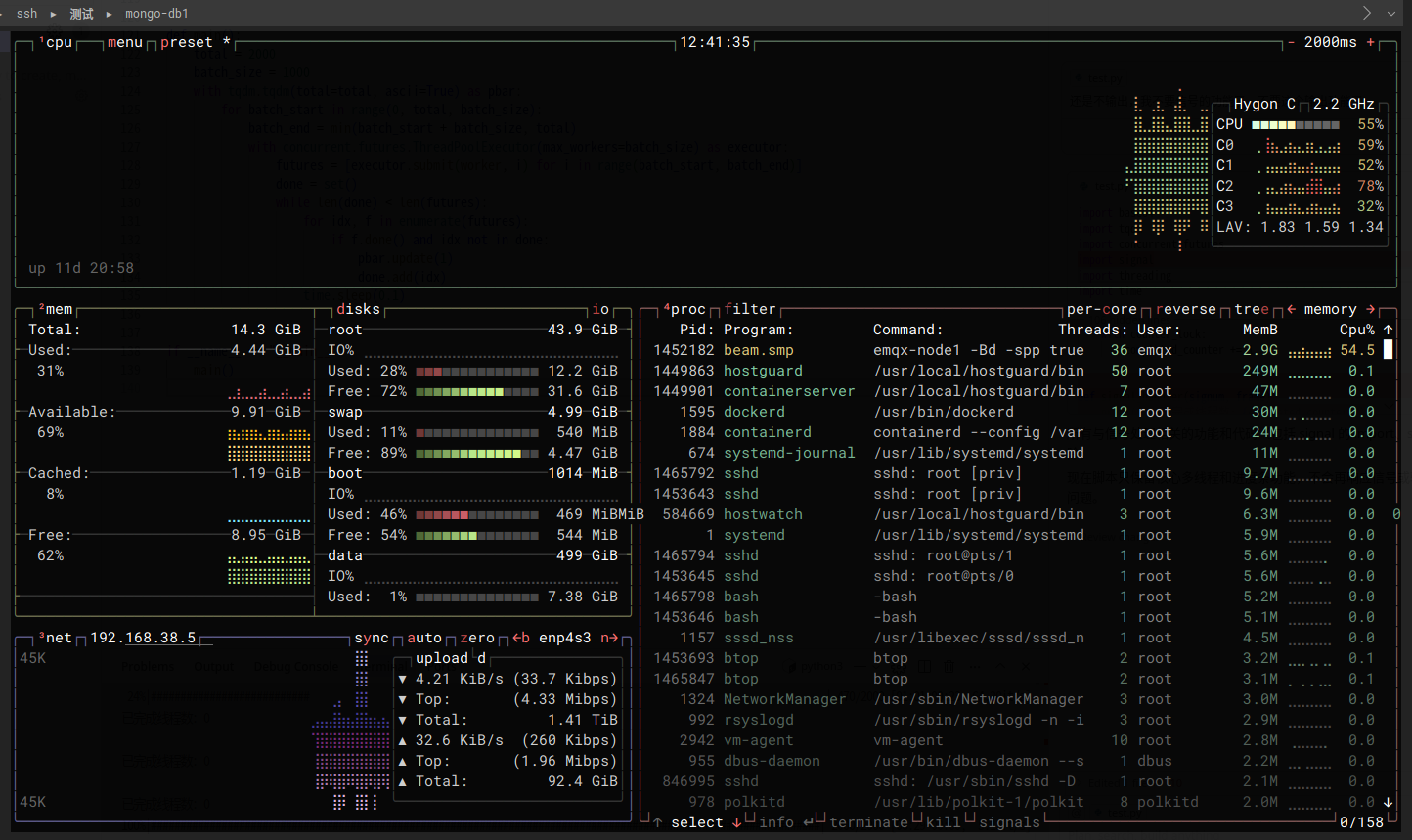This screenshot has height=840, width=1412.
Task: Increase update interval with plus sign
Action: click(x=1371, y=42)
